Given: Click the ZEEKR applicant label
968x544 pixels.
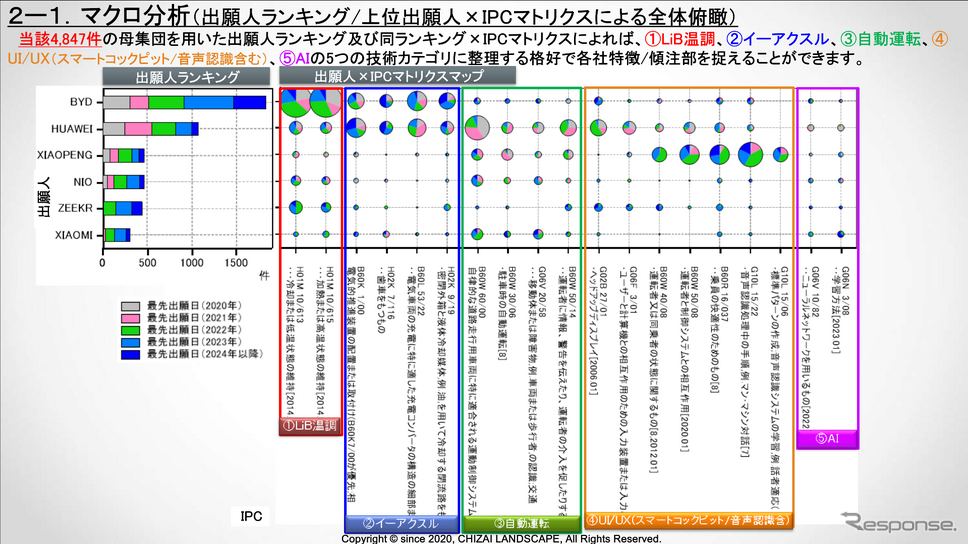Looking at the screenshot, I should [75, 208].
